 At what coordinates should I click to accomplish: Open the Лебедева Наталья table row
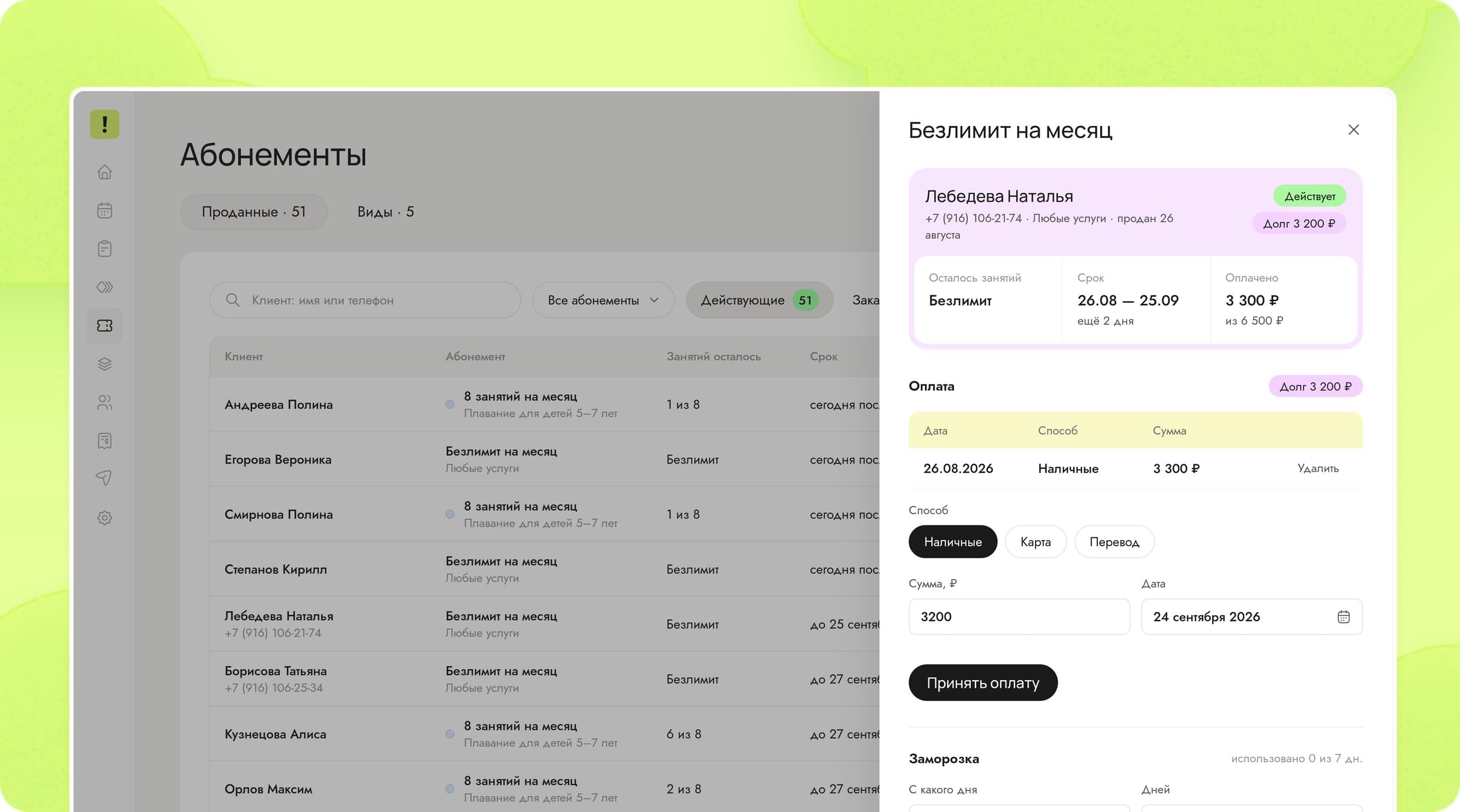point(545,624)
